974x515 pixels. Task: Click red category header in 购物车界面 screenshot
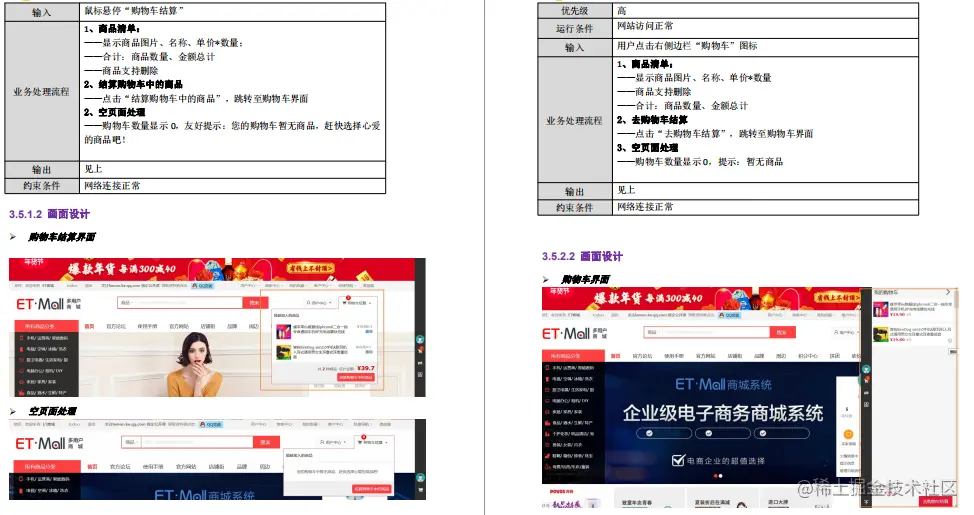[573, 356]
